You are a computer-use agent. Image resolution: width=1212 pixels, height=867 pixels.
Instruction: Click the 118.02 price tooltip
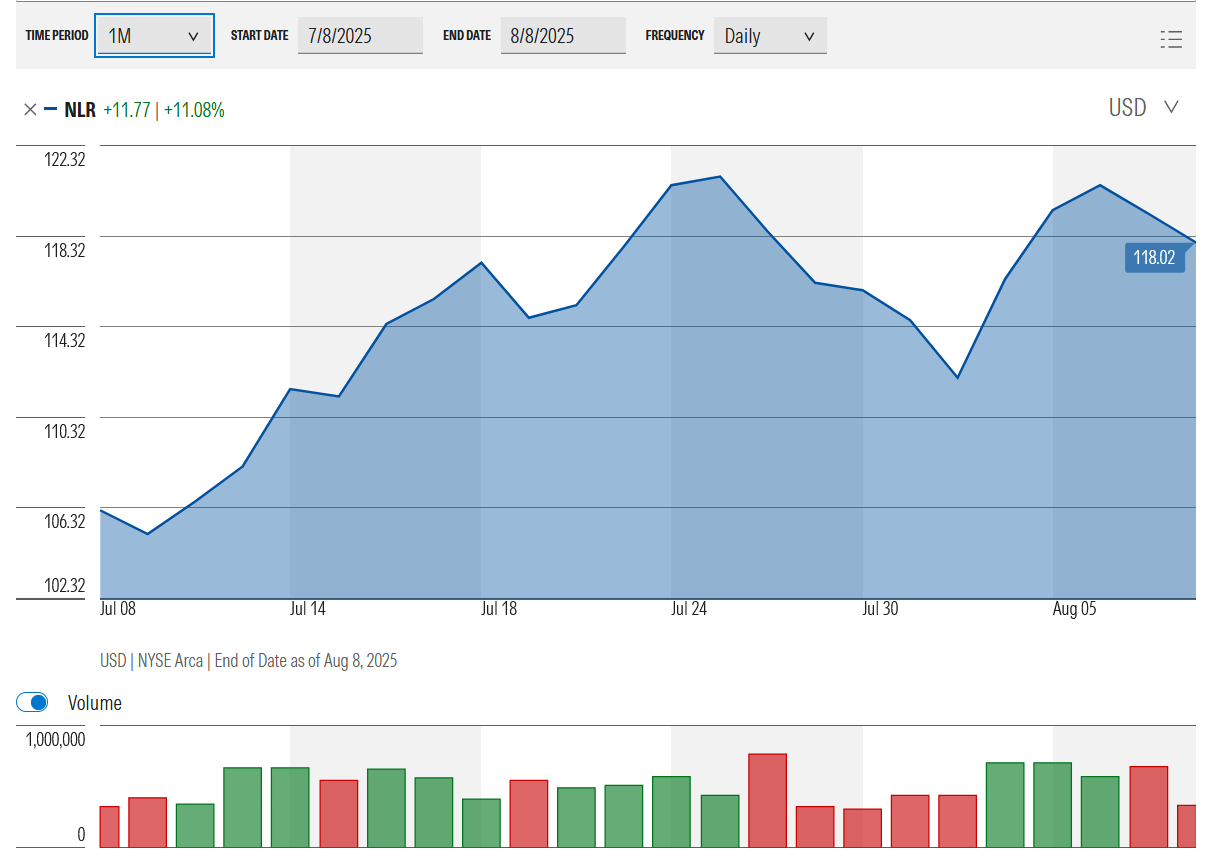[x=1155, y=257]
